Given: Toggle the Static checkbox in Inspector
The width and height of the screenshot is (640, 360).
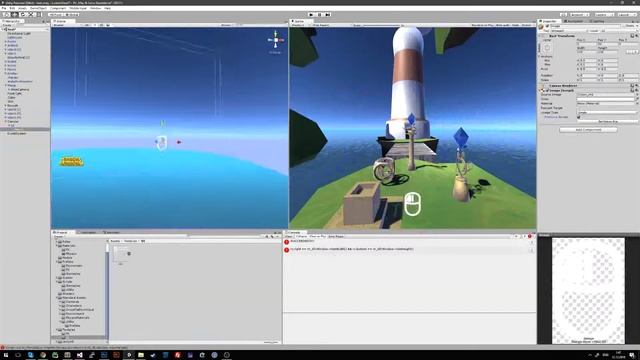Looking at the screenshot, I should pyautogui.click(x=624, y=26).
